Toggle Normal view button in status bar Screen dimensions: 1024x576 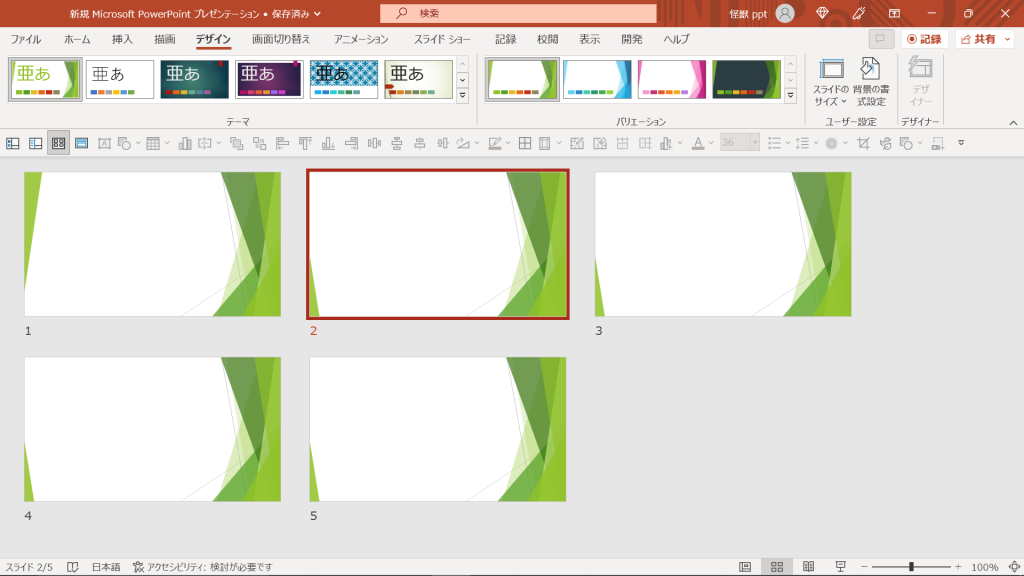(x=744, y=567)
